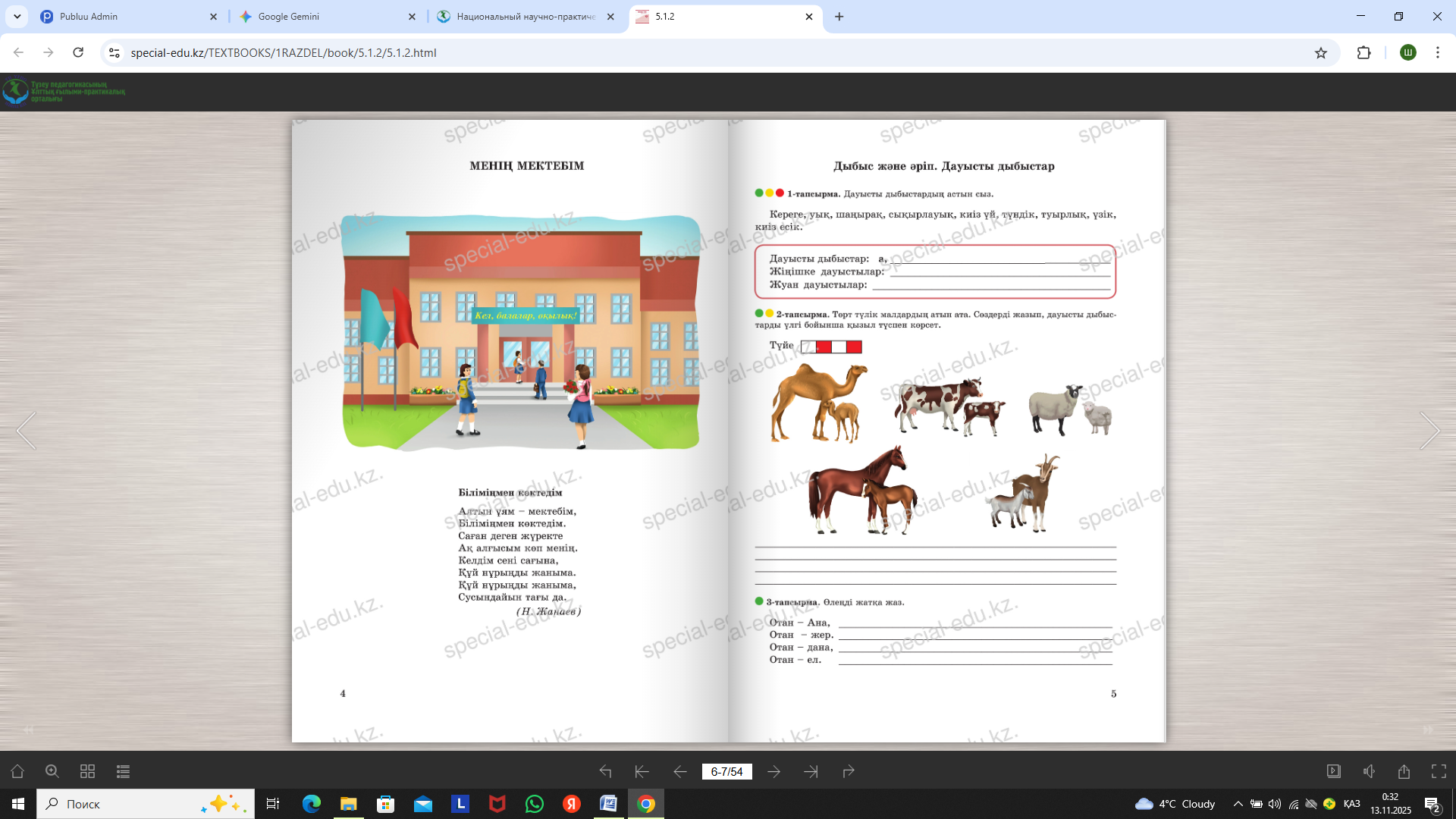Jump to the last page
Image resolution: width=1456 pixels, height=819 pixels.
tap(811, 771)
